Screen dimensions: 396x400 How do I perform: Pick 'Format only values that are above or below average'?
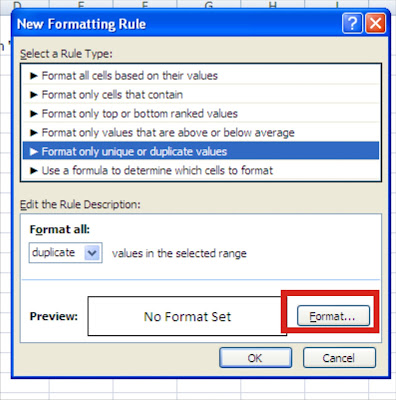coord(201,133)
